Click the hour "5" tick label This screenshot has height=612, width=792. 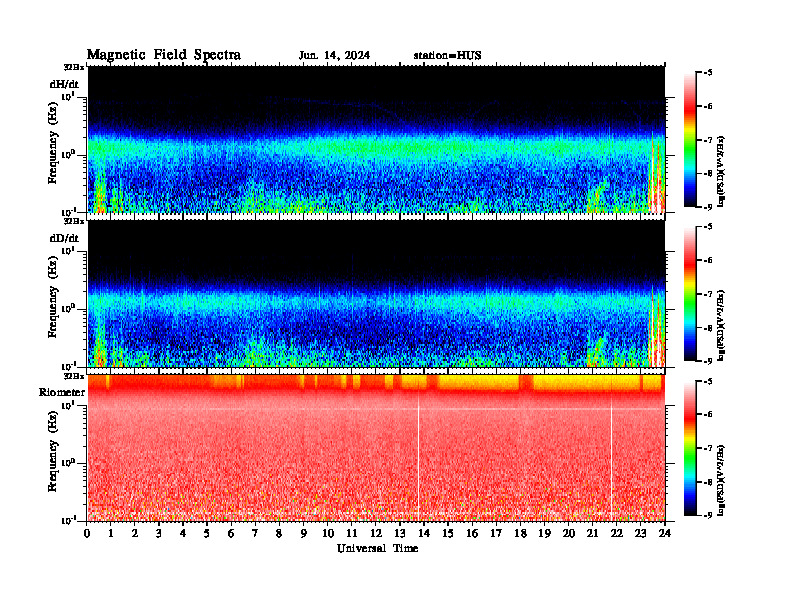(207, 534)
